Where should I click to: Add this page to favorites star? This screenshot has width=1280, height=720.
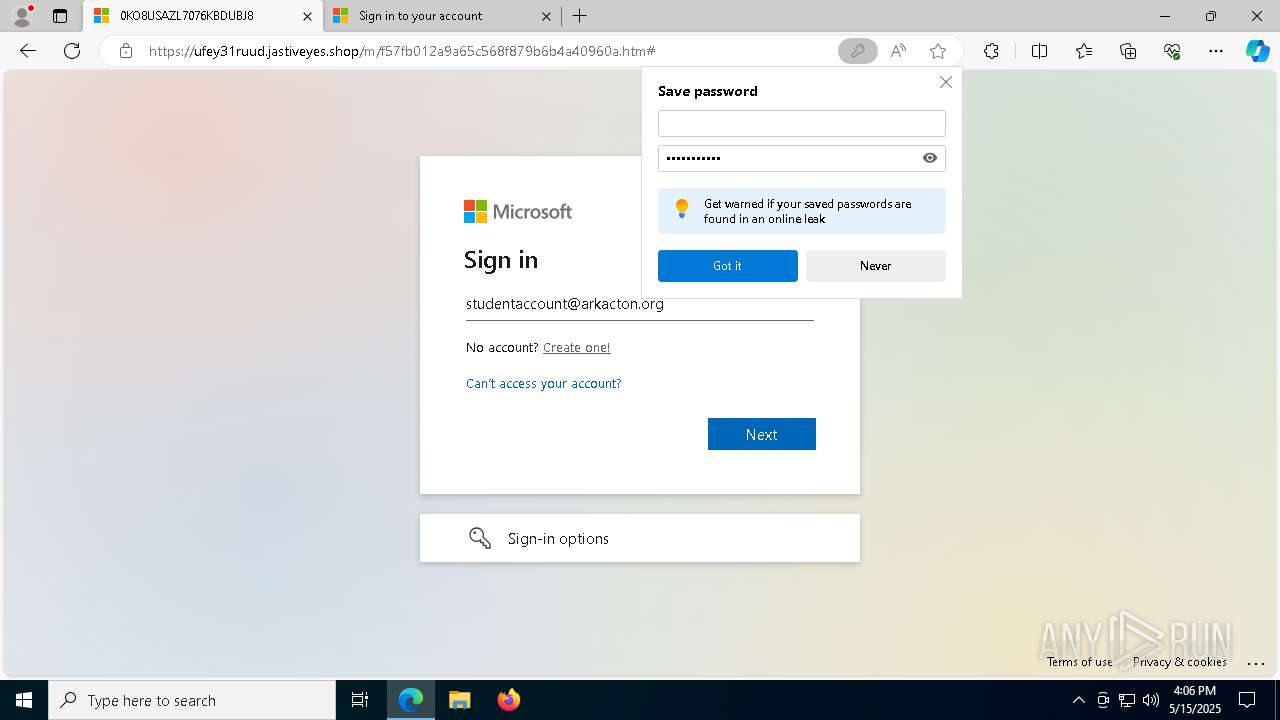(937, 51)
